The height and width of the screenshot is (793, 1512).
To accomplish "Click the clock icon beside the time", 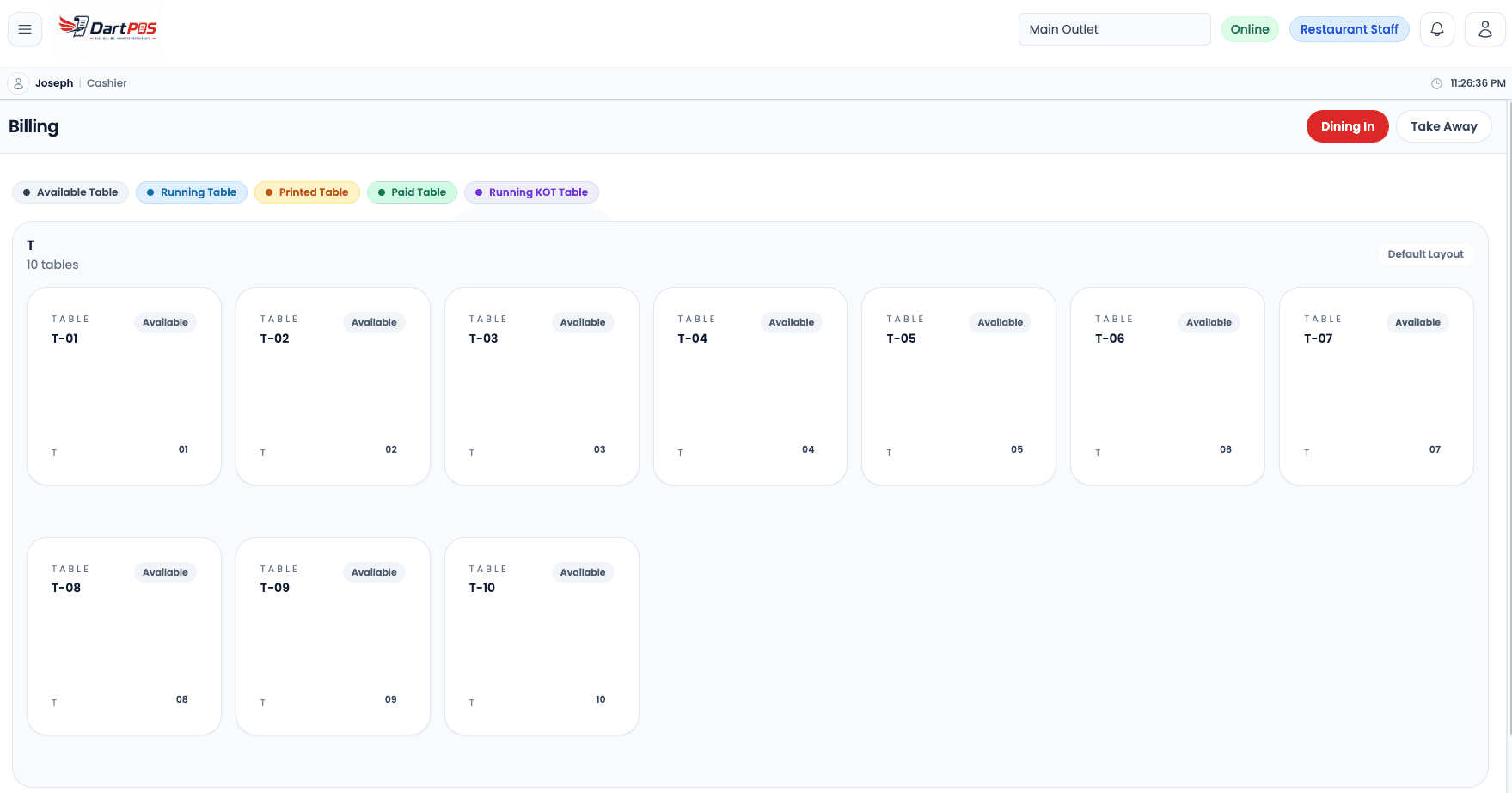I will click(x=1436, y=83).
